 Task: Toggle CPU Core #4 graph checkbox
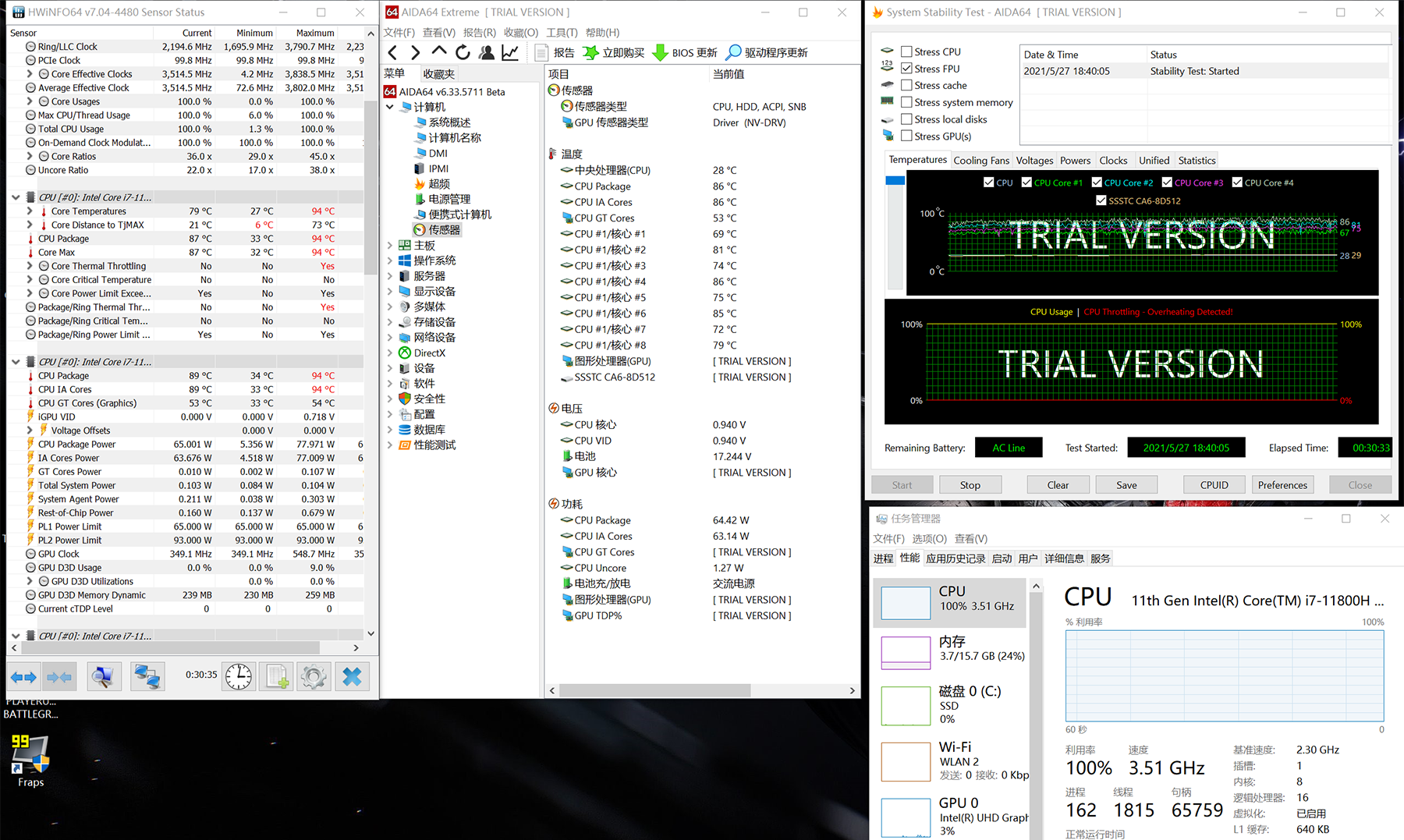1237,183
